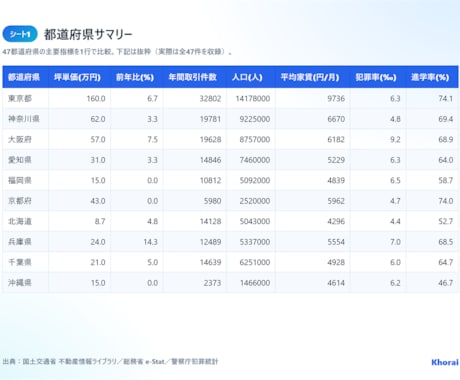Select the 都道府県サマリー title text

[88, 34]
